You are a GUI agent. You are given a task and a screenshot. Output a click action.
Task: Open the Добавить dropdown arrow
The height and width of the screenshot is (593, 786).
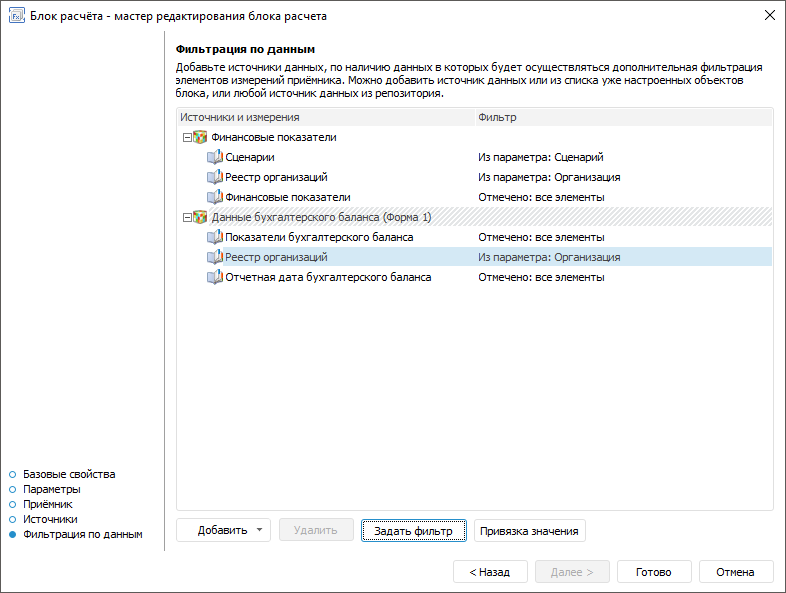point(259,530)
